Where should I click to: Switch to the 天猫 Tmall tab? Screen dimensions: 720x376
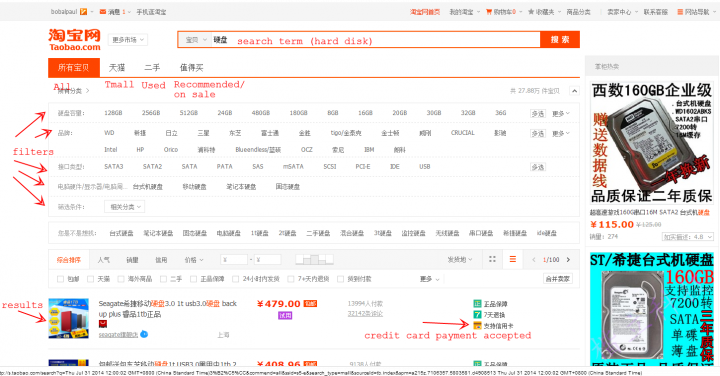coord(117,67)
